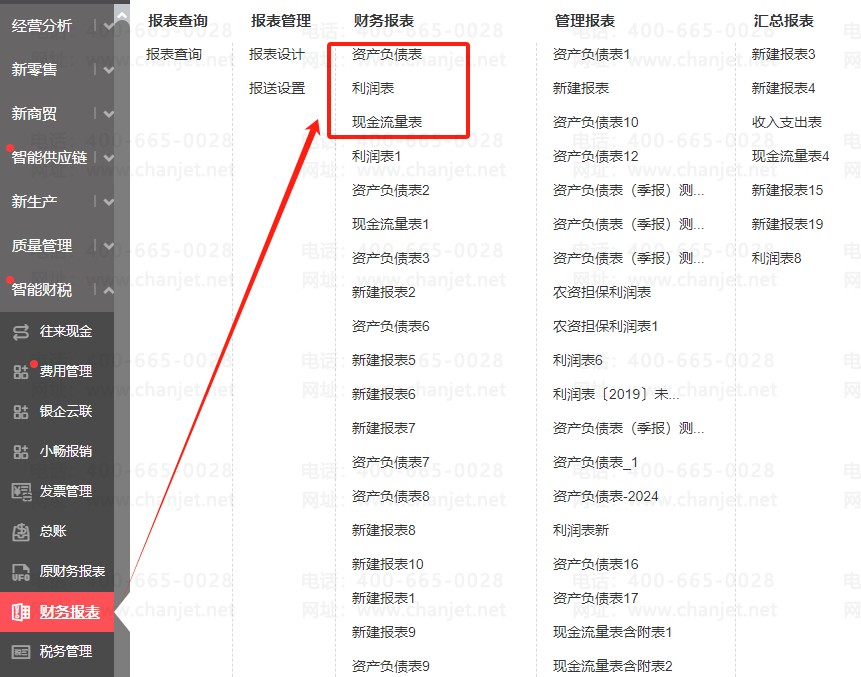The image size is (861, 677).
Task: Expand the 新零售 menu chevron
Action: click(x=109, y=70)
